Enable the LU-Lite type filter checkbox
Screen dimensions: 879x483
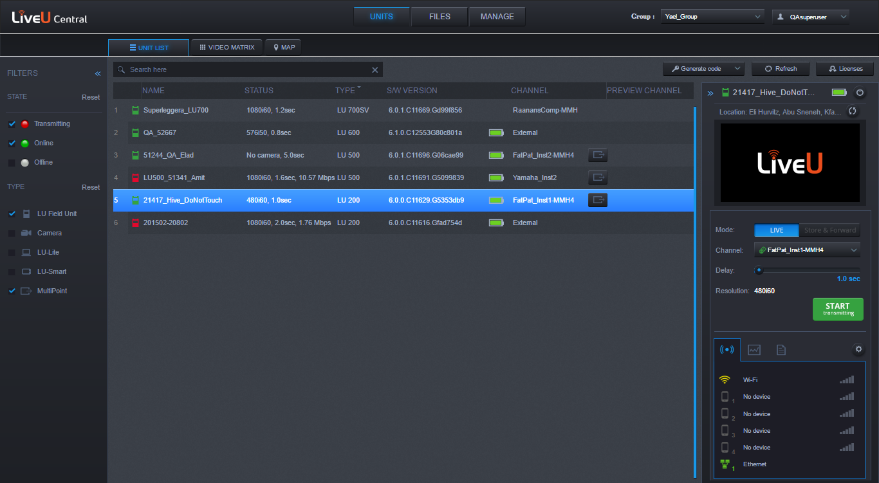pos(12,252)
